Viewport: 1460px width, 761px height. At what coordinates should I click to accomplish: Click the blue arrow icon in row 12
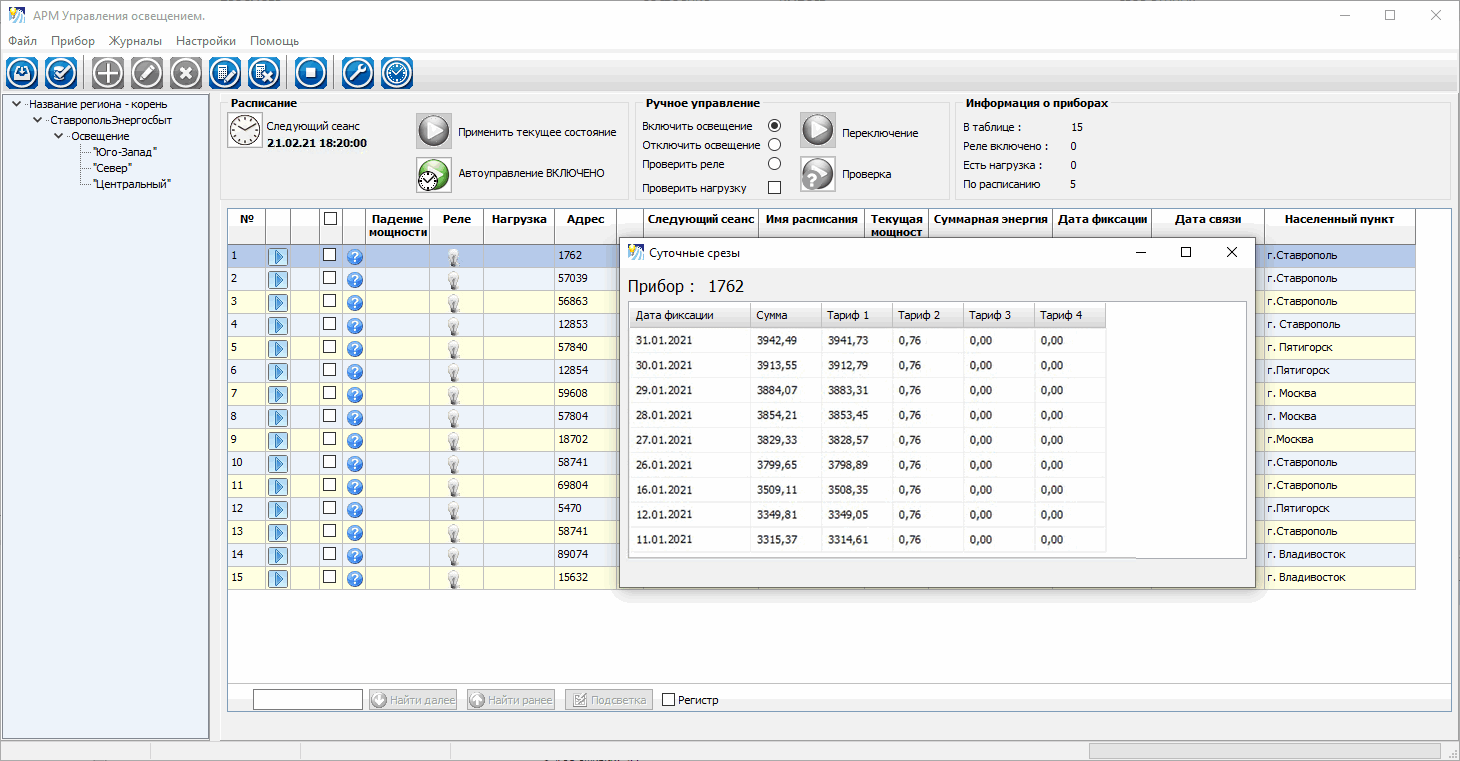[278, 510]
